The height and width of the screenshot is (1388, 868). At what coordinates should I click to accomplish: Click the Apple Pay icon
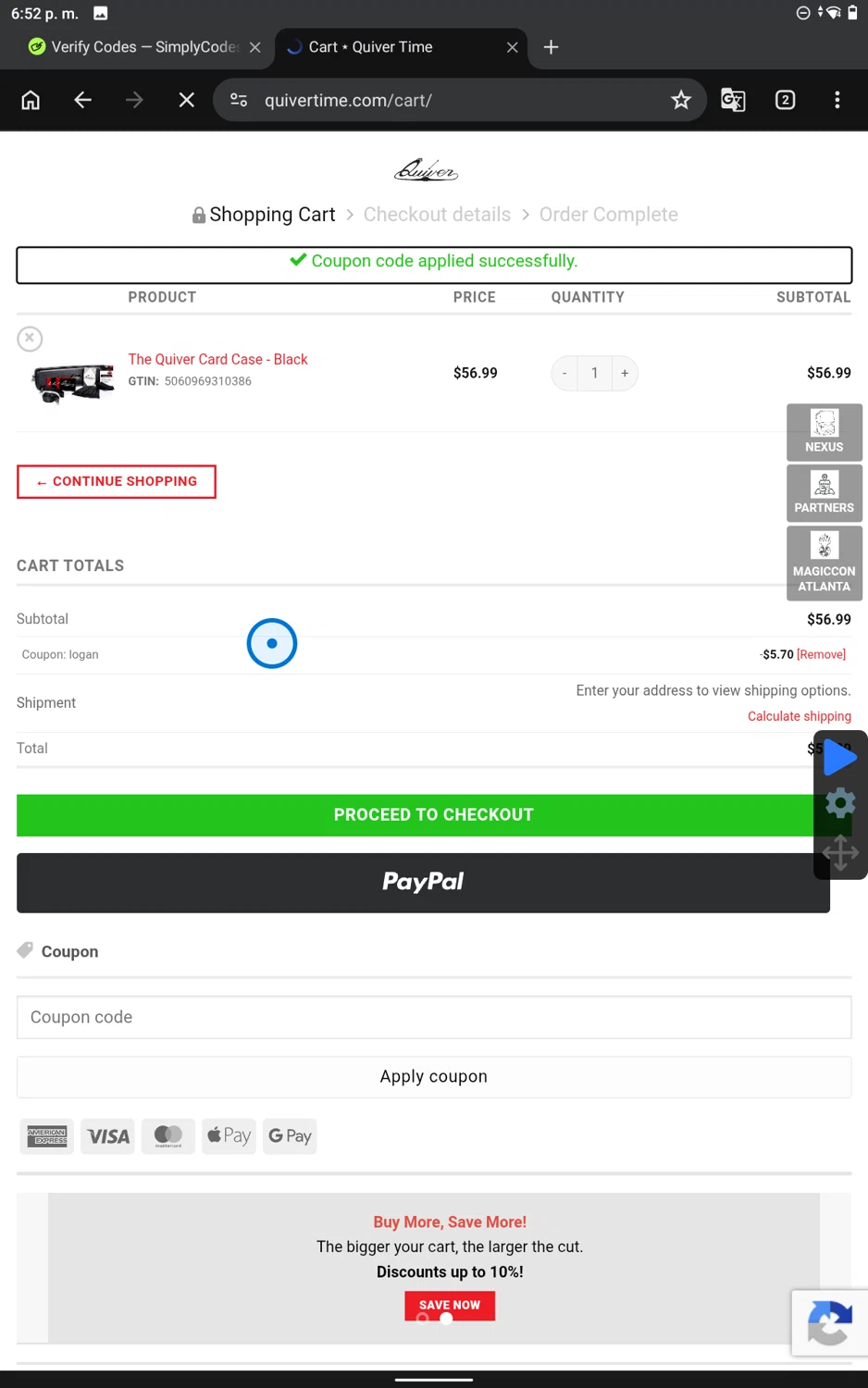(x=229, y=1135)
